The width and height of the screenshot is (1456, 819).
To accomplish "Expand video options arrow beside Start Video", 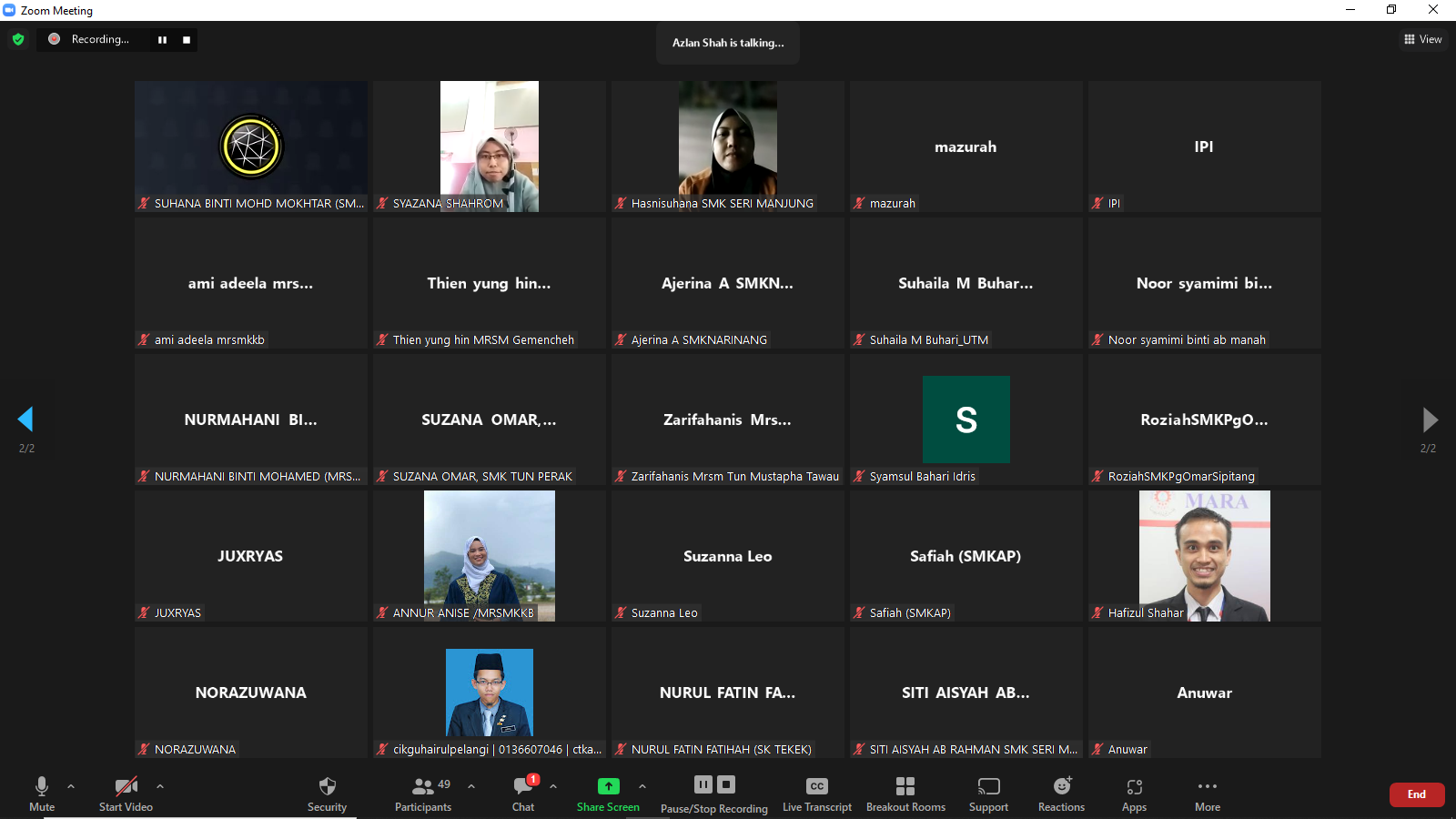I will [160, 786].
